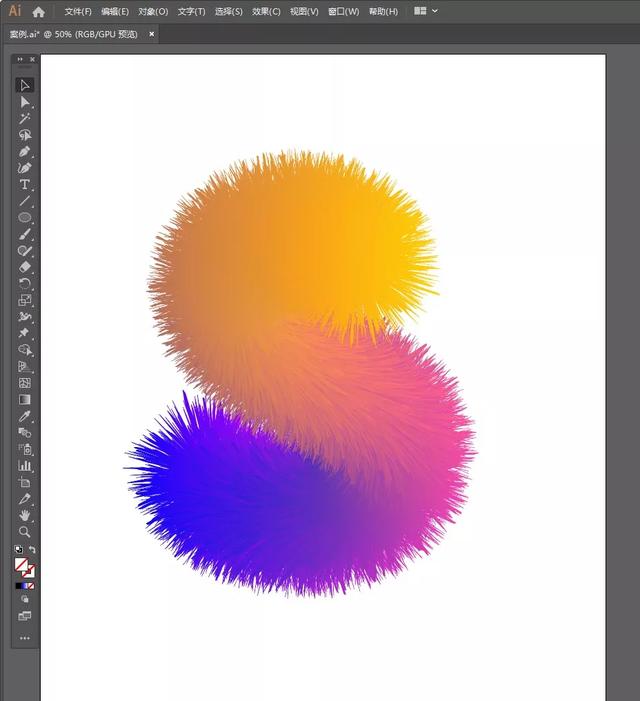Select the Hand tool

pyautogui.click(x=25, y=515)
